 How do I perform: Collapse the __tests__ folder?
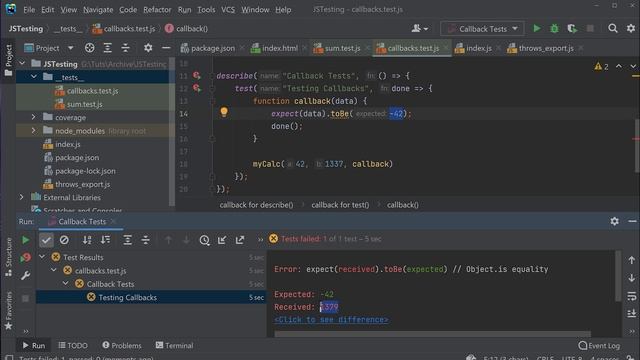[34, 77]
